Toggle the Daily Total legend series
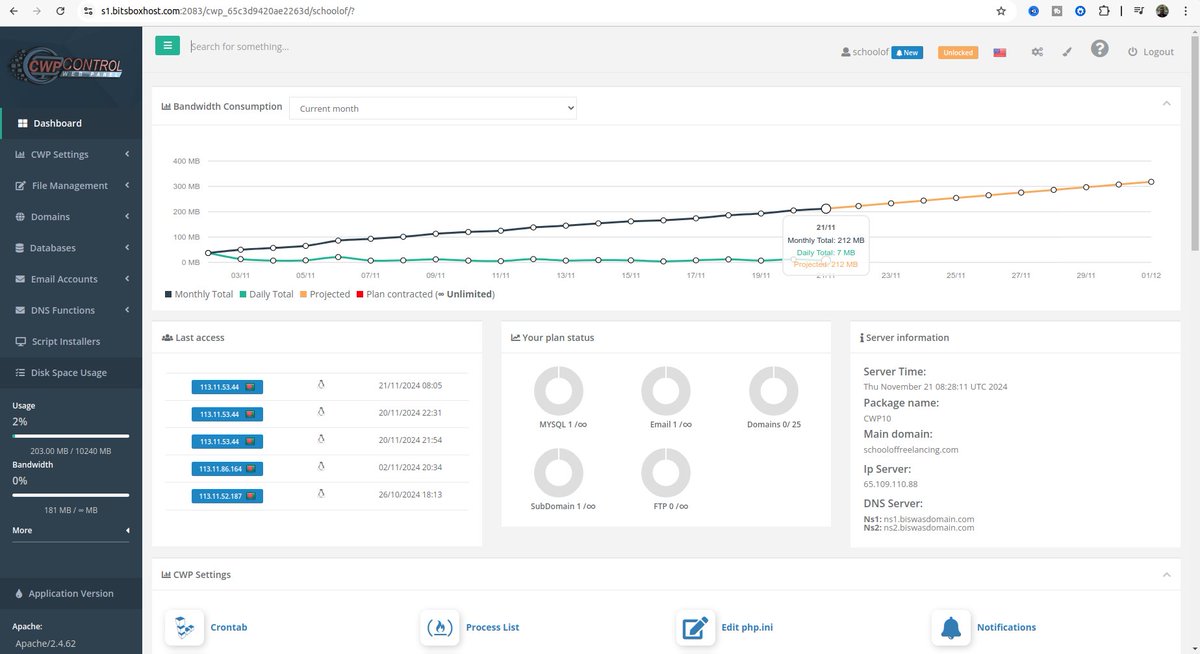This screenshot has height=654, width=1200. pos(265,294)
